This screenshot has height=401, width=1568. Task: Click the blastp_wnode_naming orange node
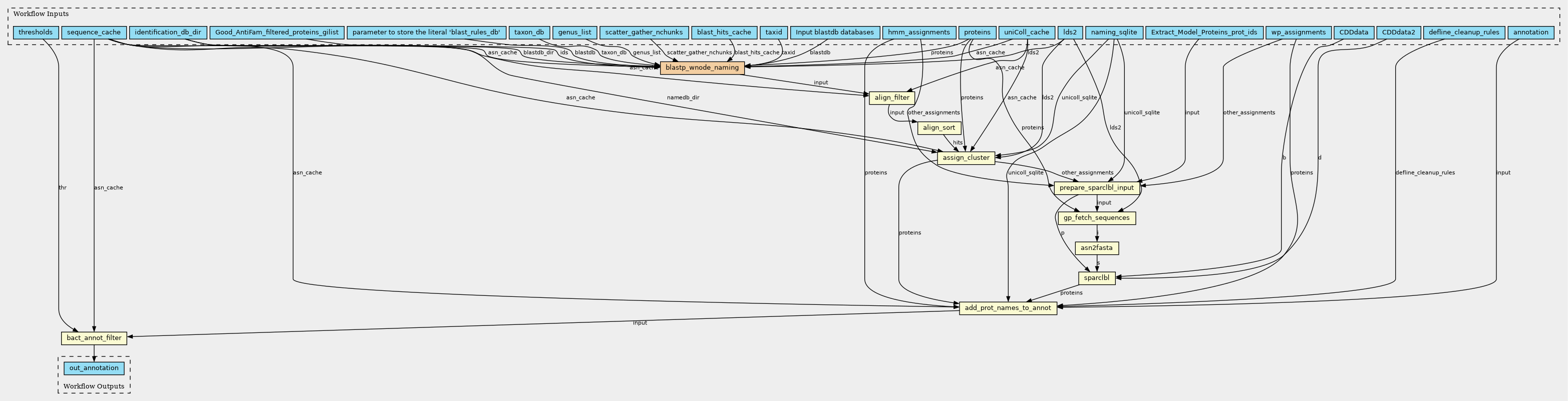(x=702, y=68)
